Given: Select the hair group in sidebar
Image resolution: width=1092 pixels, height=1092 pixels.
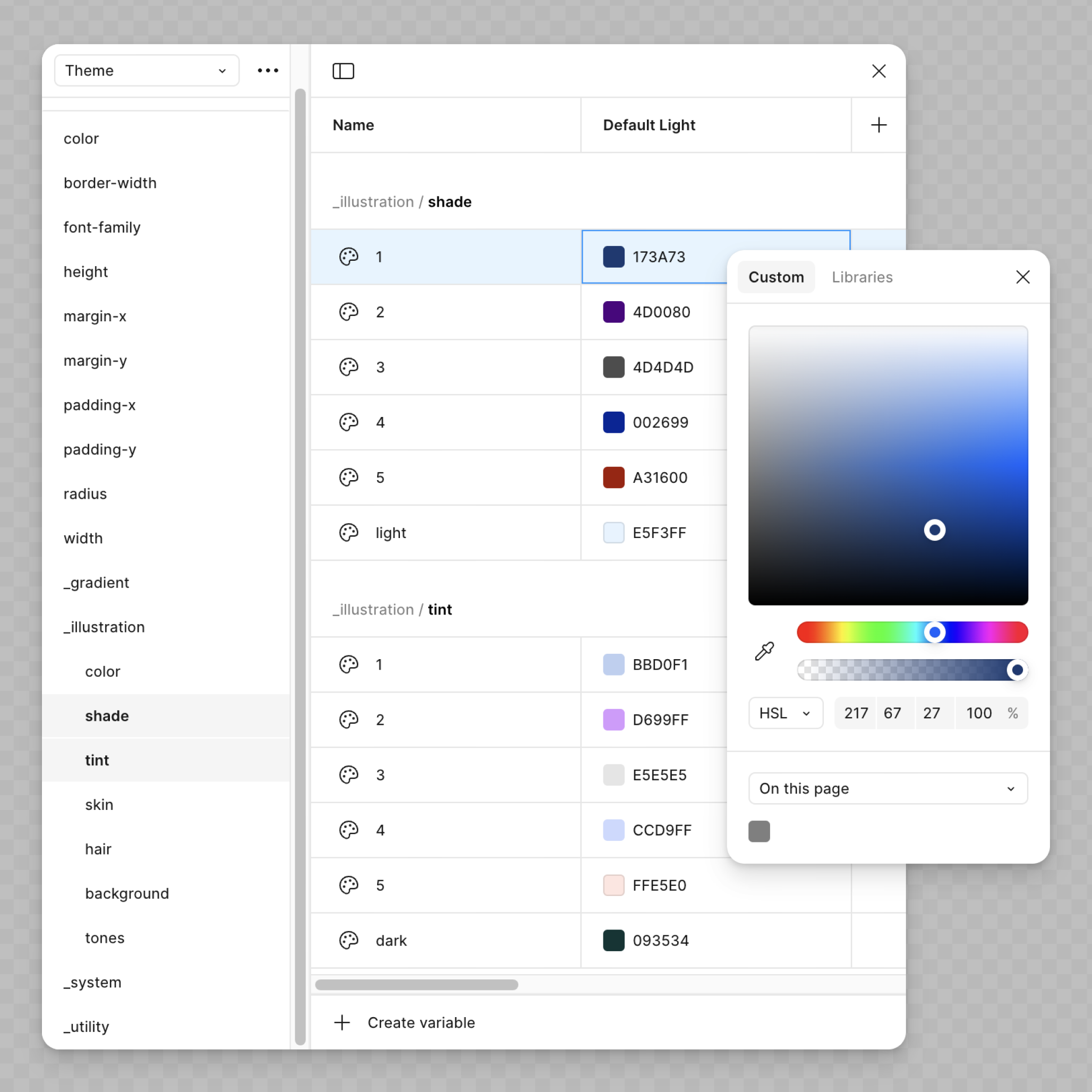Looking at the screenshot, I should tap(166, 849).
